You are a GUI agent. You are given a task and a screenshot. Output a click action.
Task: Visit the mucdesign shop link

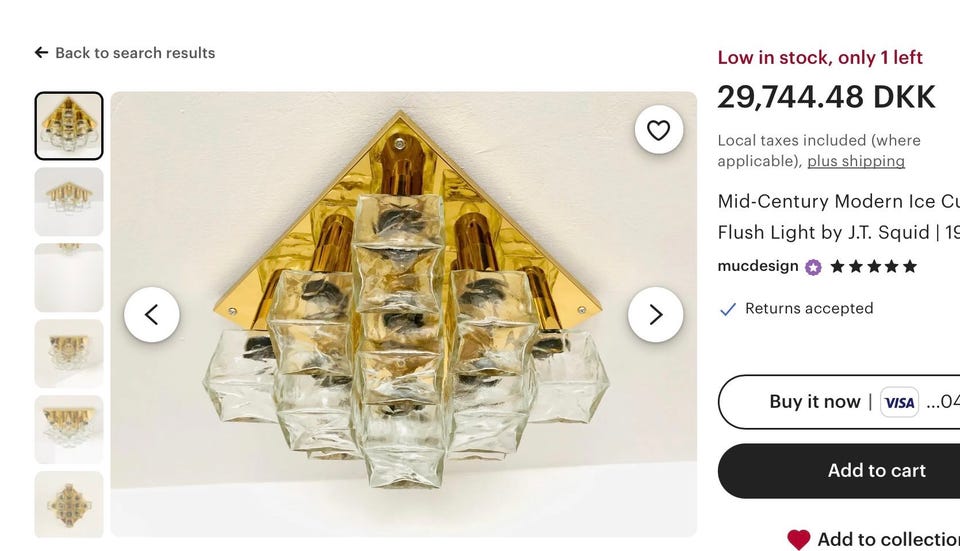click(758, 266)
